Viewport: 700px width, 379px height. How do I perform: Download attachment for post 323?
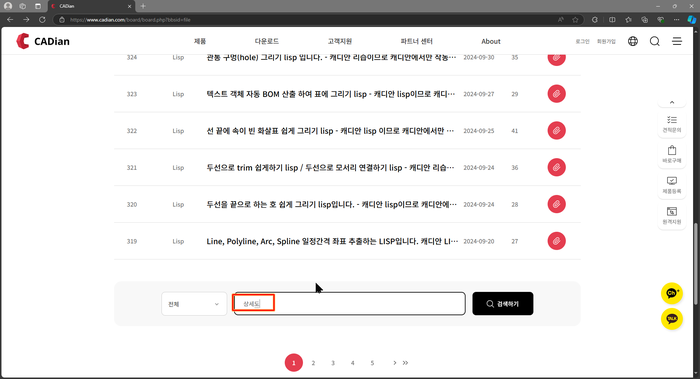[x=556, y=94]
